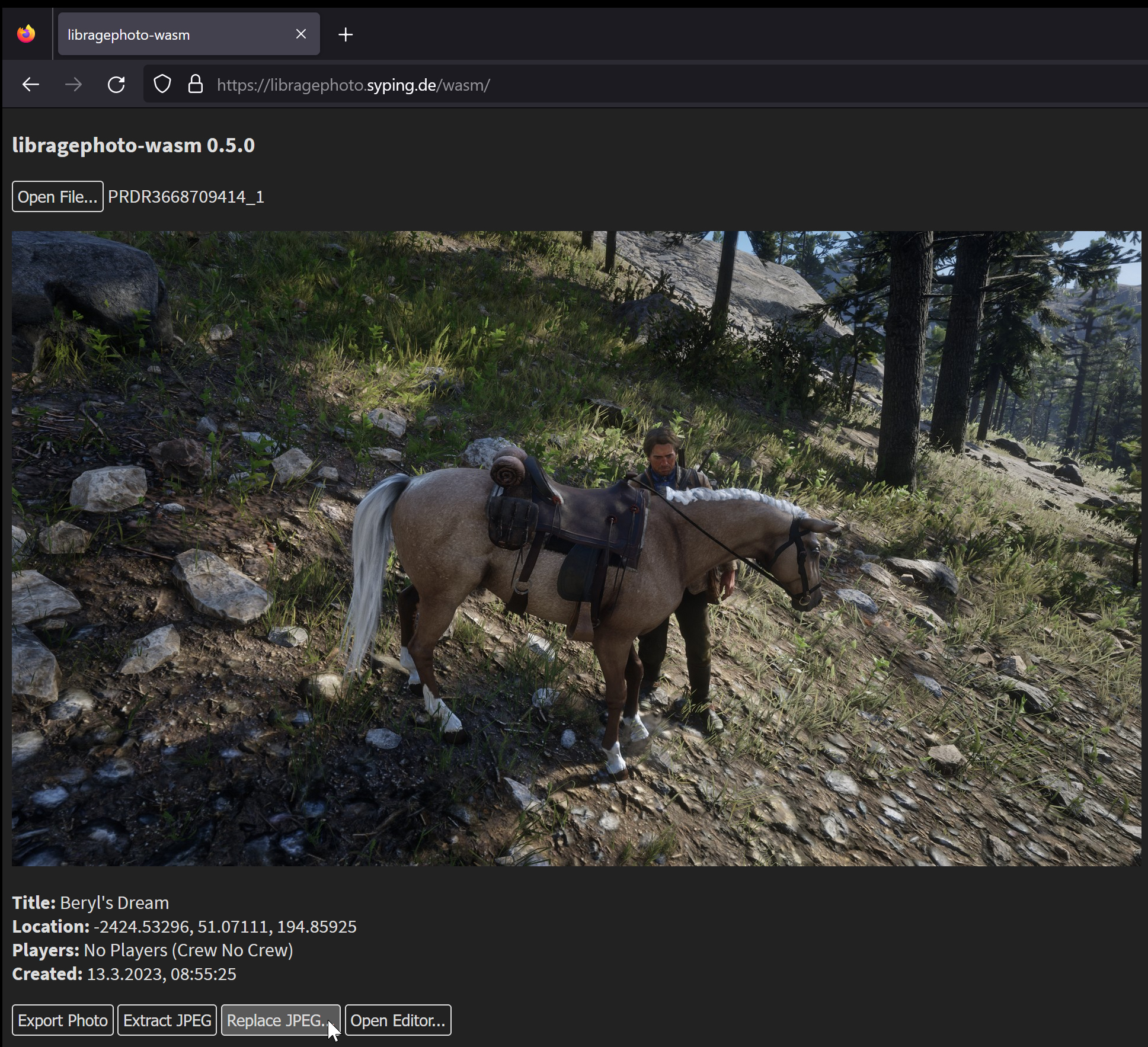Open a new tab with plus icon

click(346, 35)
